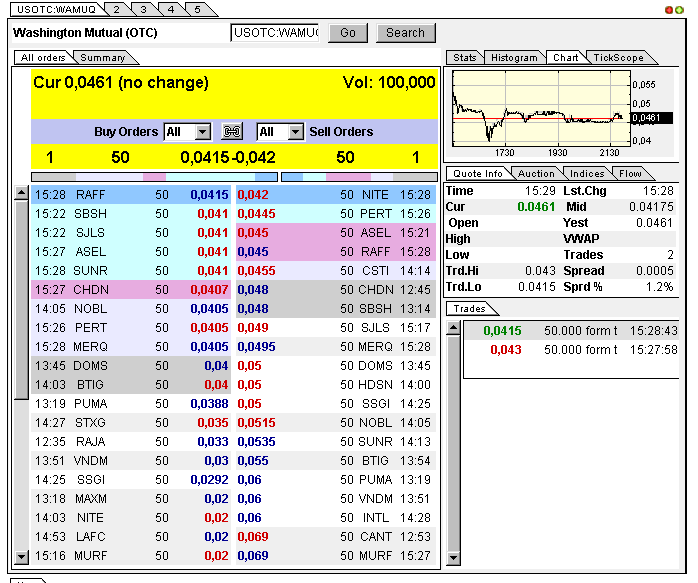Click the Trades list scroll-up arrow

tap(452, 327)
